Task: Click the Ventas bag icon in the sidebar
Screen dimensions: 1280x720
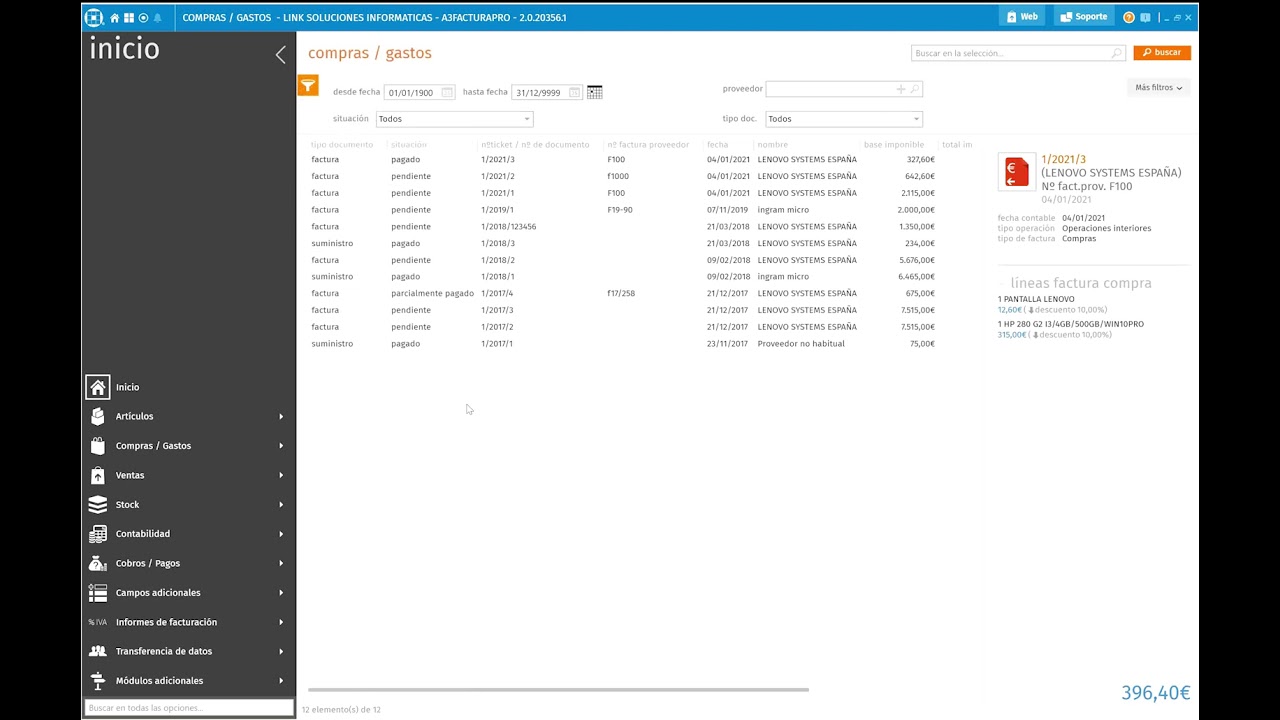Action: point(97,475)
